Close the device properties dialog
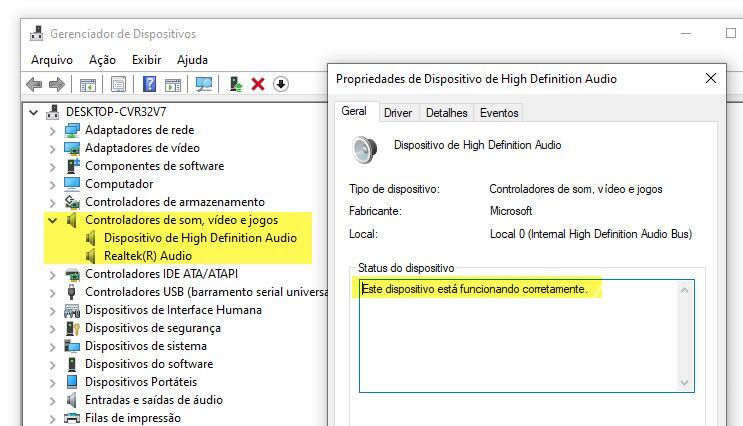Viewport: 743px width, 426px height. (x=710, y=78)
